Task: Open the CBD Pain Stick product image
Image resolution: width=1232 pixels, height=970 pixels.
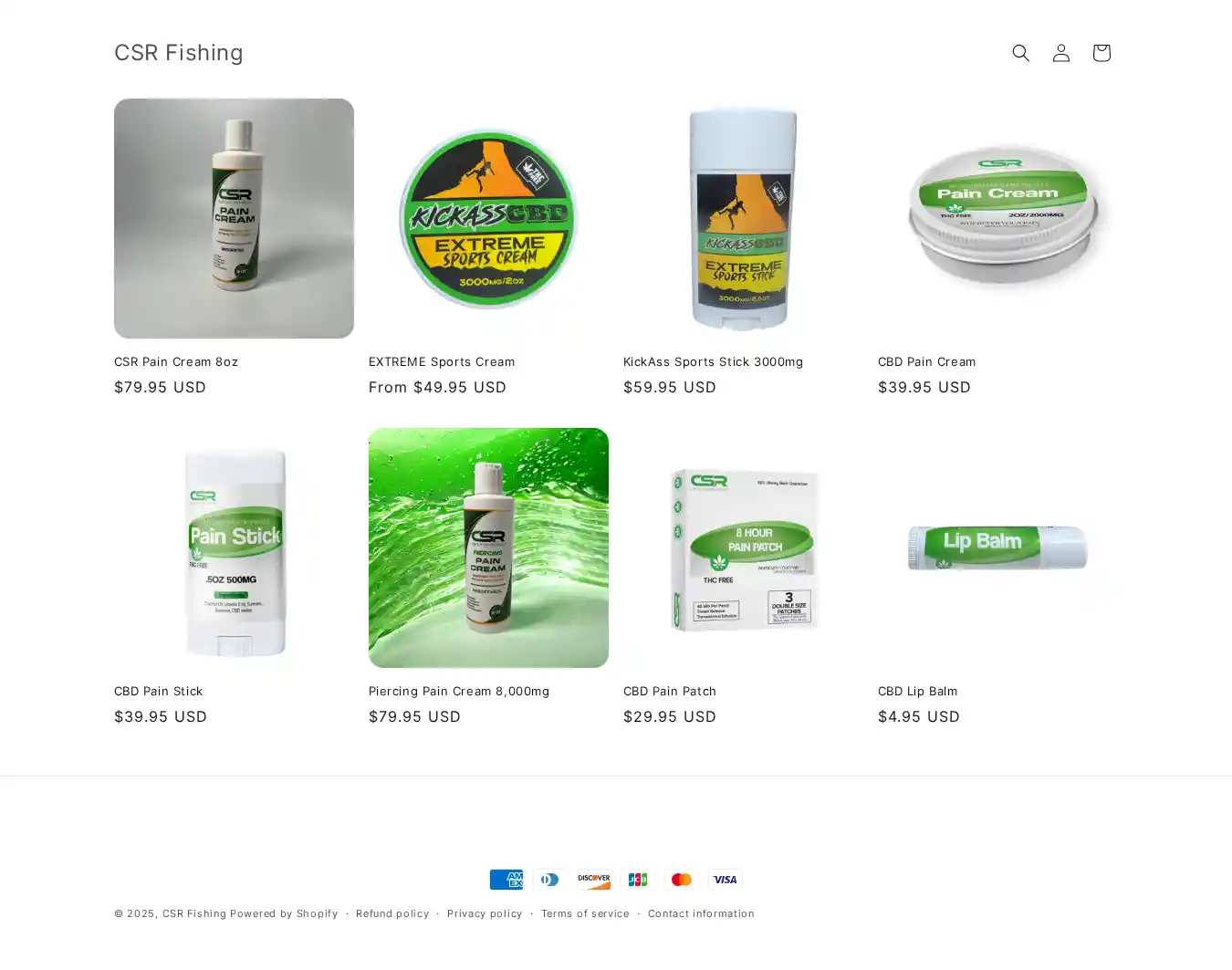Action: pos(234,548)
